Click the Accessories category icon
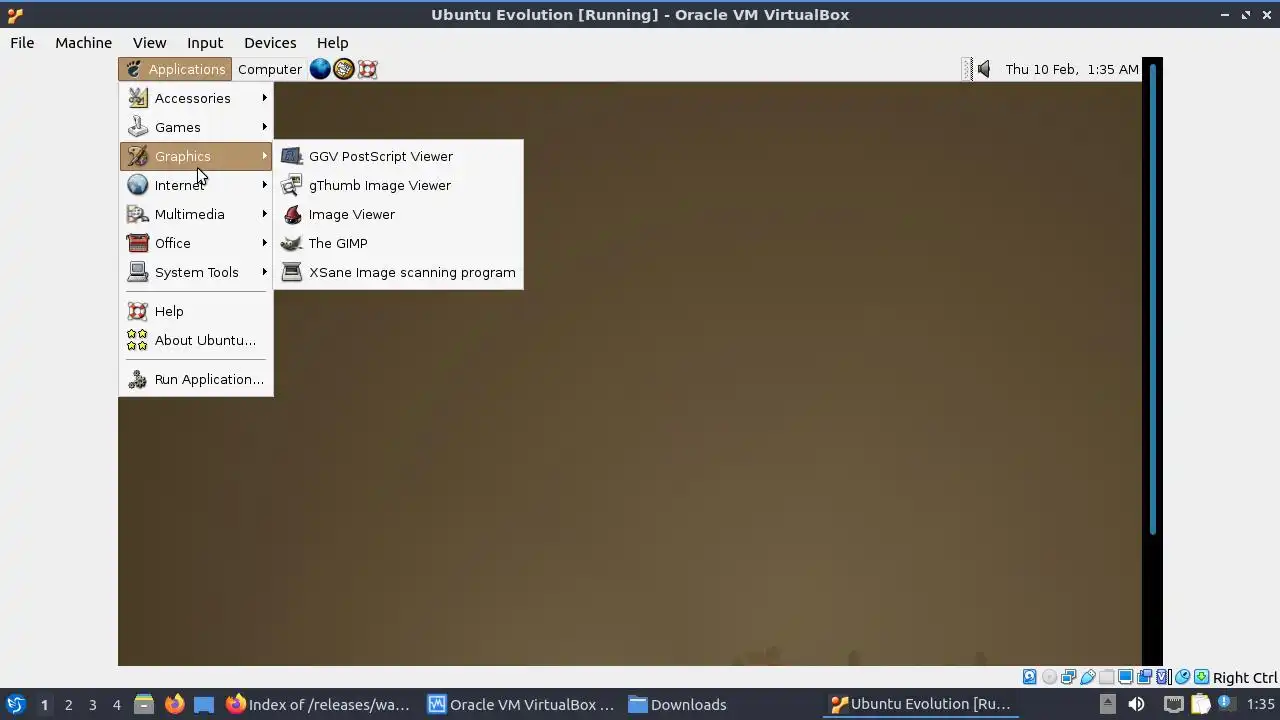 point(137,98)
